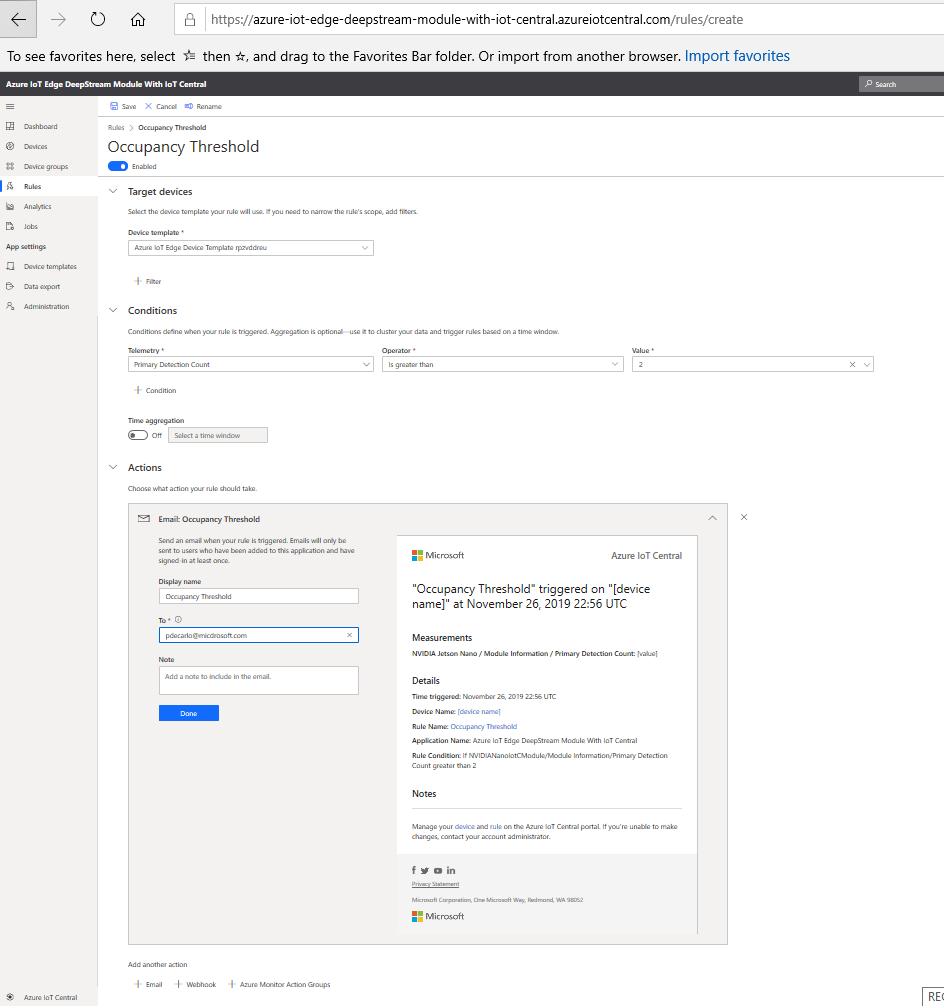This screenshot has height=1006, width=944.
Task: Select Rules in the sidebar
Action: (32, 187)
